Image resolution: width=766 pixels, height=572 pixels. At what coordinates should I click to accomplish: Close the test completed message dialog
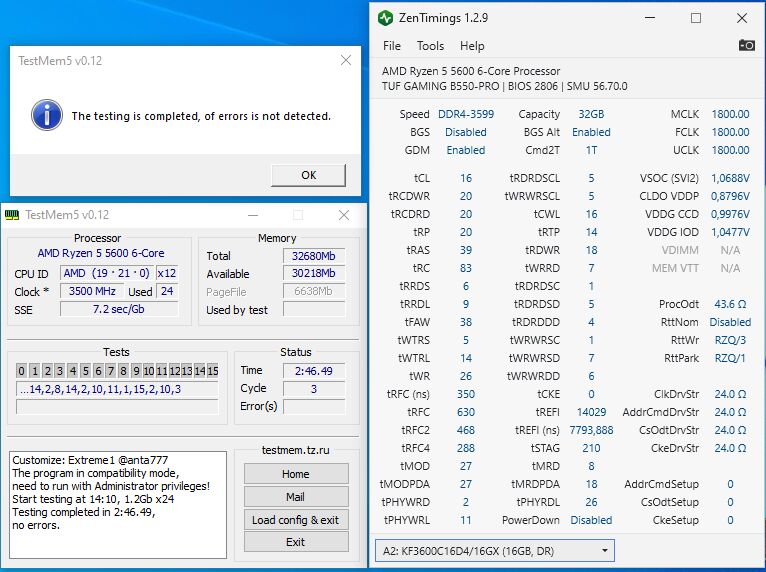point(346,60)
